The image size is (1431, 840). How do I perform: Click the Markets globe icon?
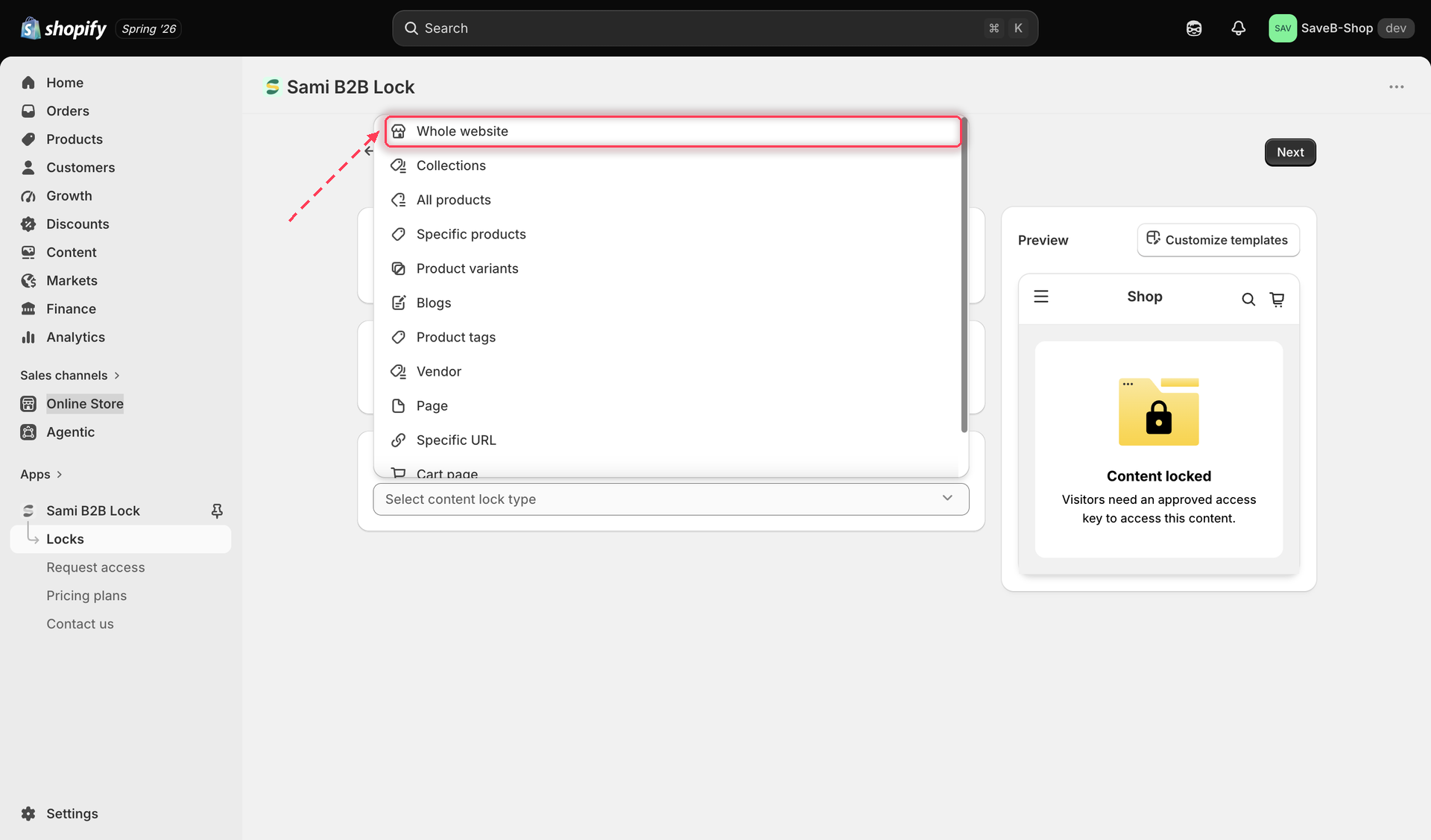point(28,281)
